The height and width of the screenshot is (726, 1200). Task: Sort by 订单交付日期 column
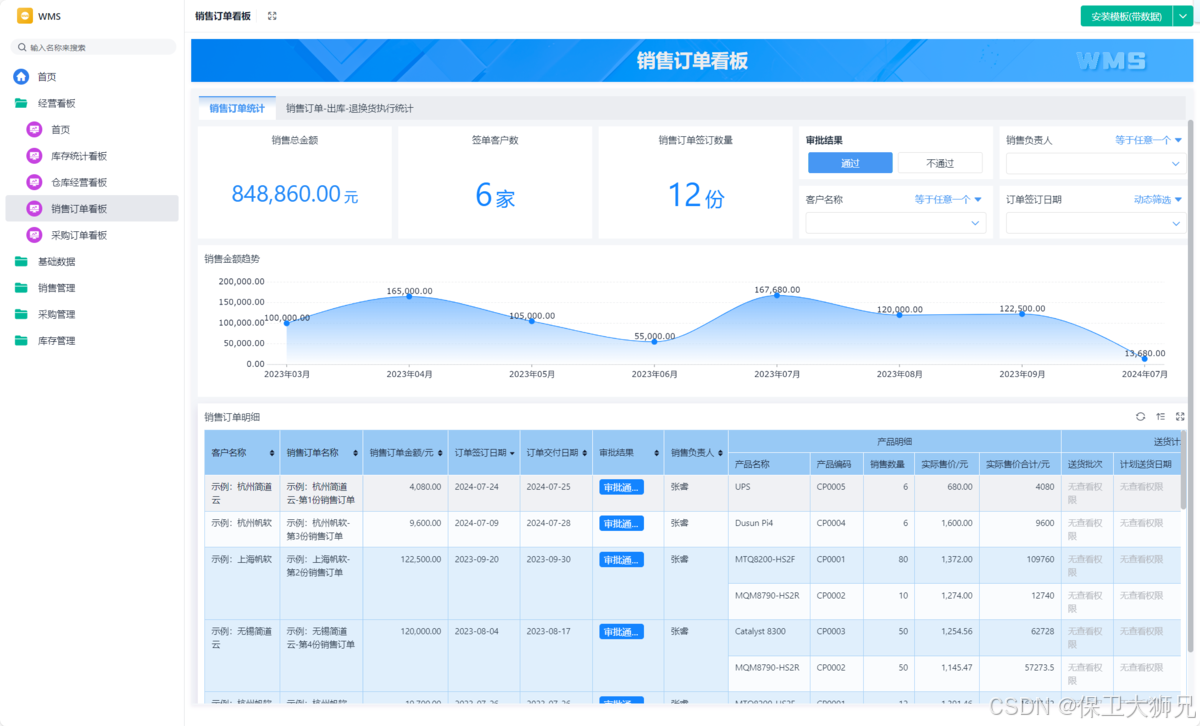[585, 453]
